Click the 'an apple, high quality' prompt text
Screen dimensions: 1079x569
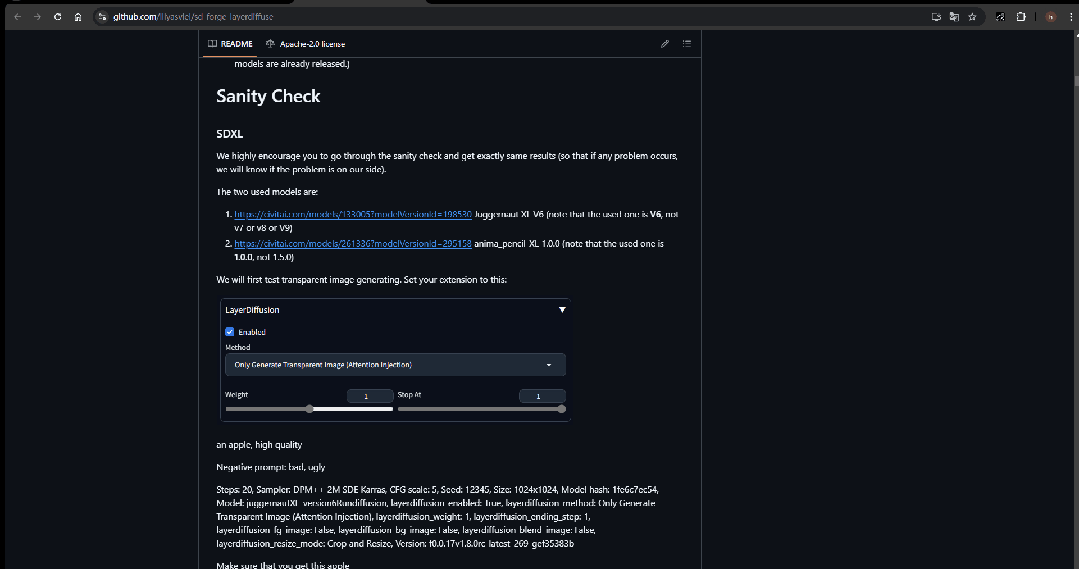259,444
